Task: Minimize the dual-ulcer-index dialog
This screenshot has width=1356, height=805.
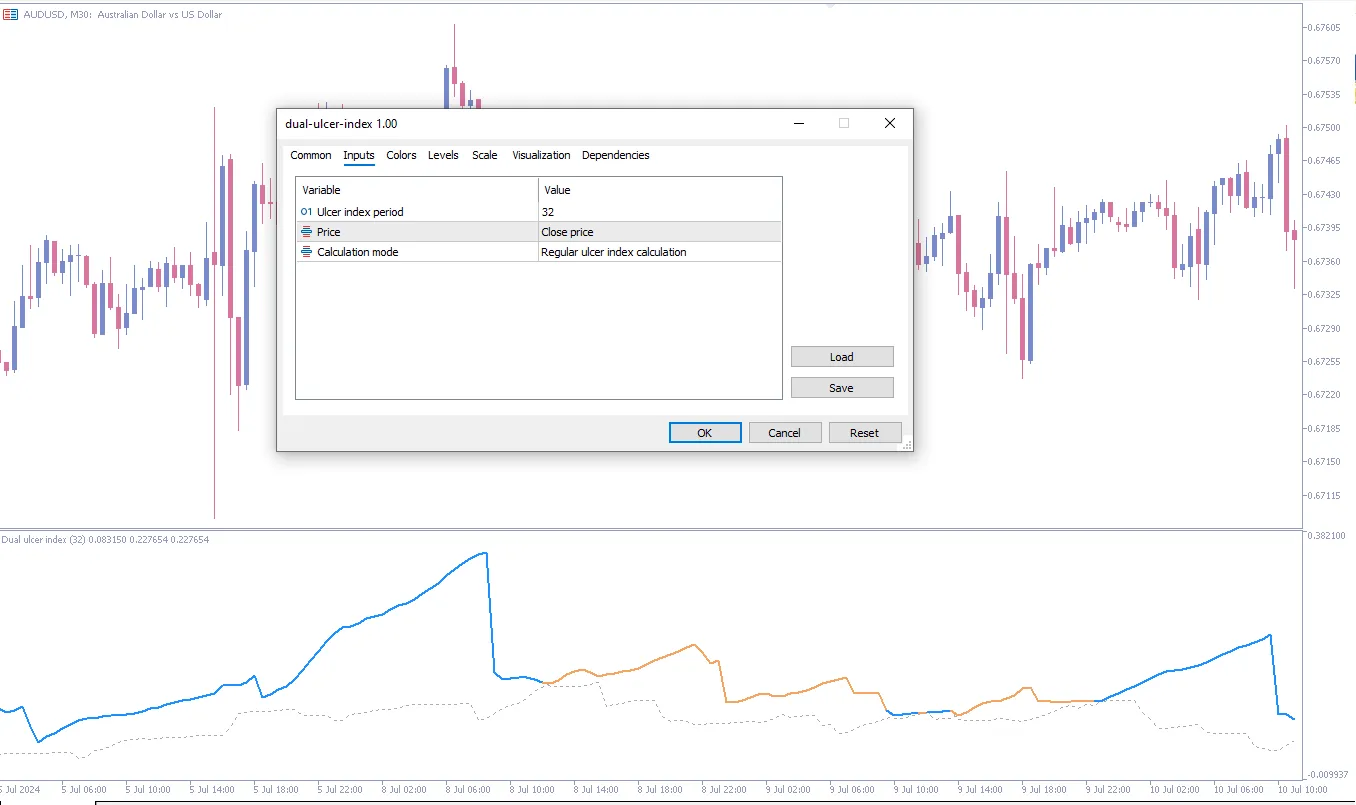Action: point(799,123)
